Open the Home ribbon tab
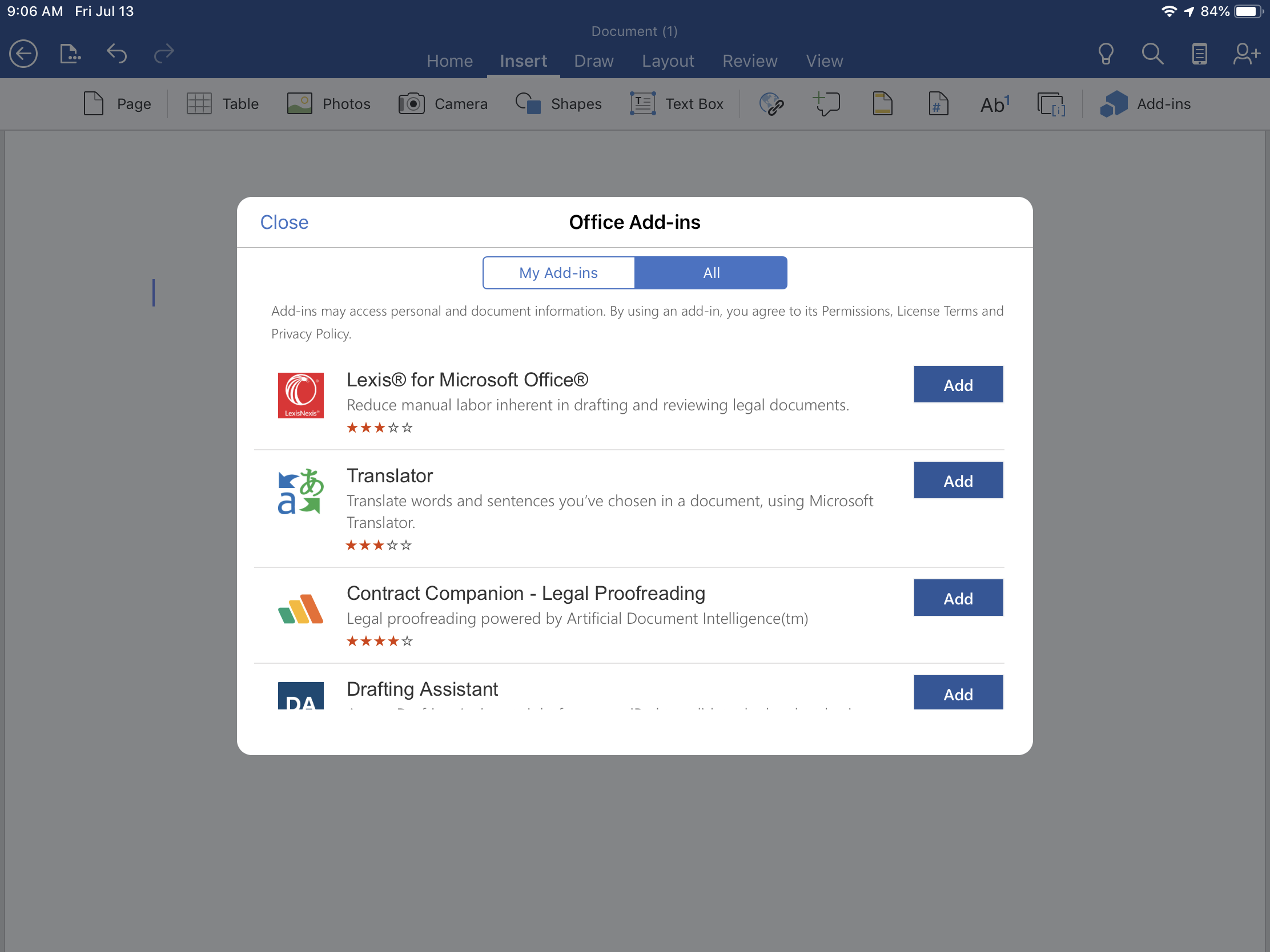This screenshot has width=1270, height=952. 449,61
